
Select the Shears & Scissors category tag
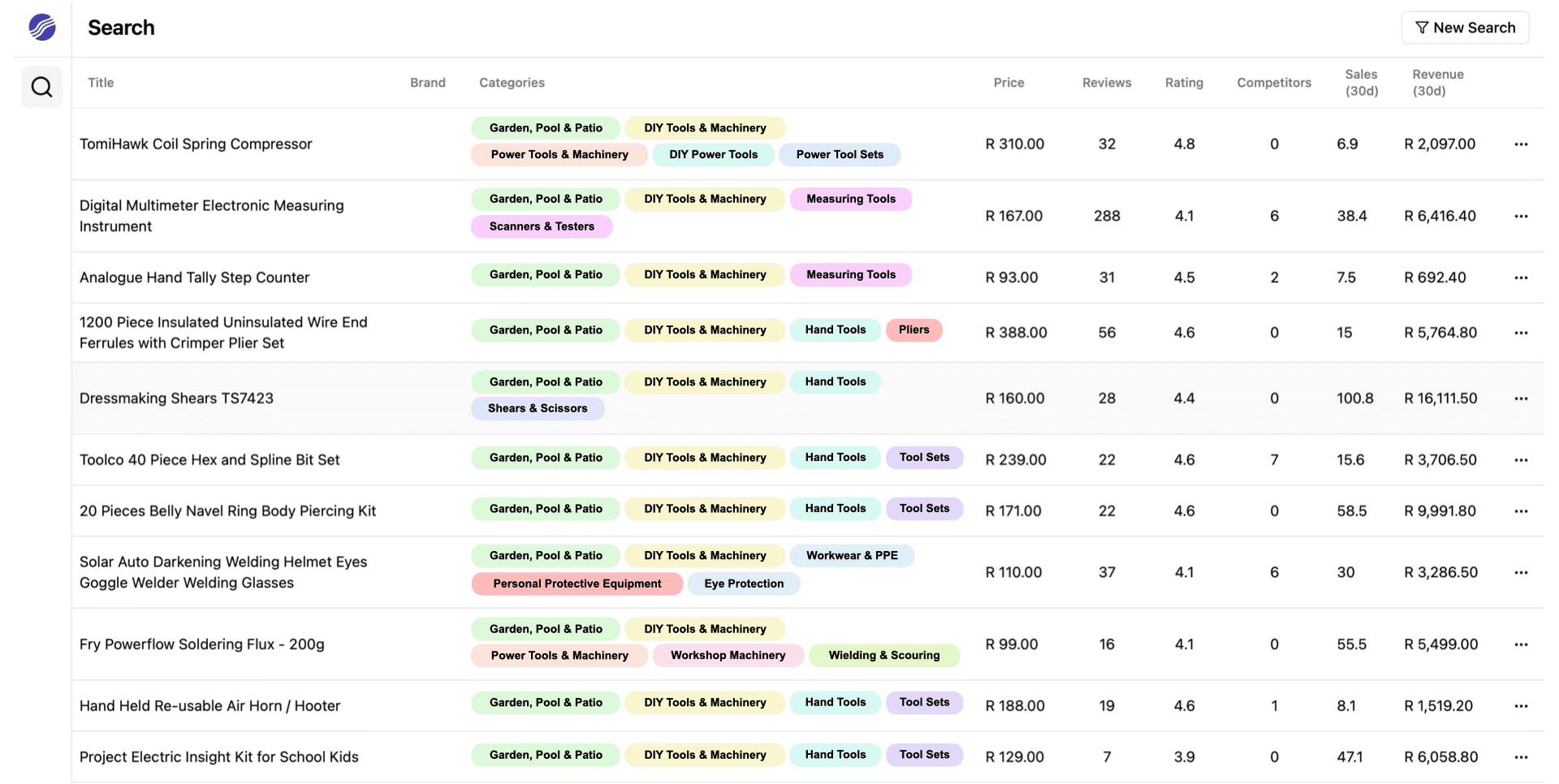538,408
